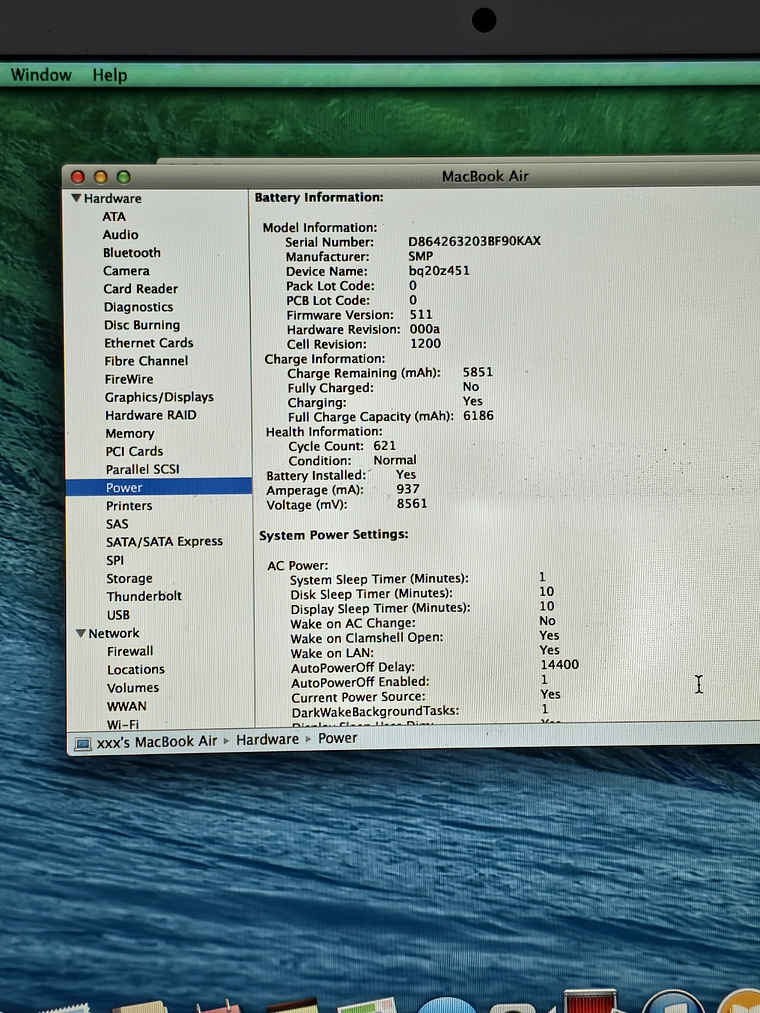Click xxx's MacBook Air in path bar

156,741
